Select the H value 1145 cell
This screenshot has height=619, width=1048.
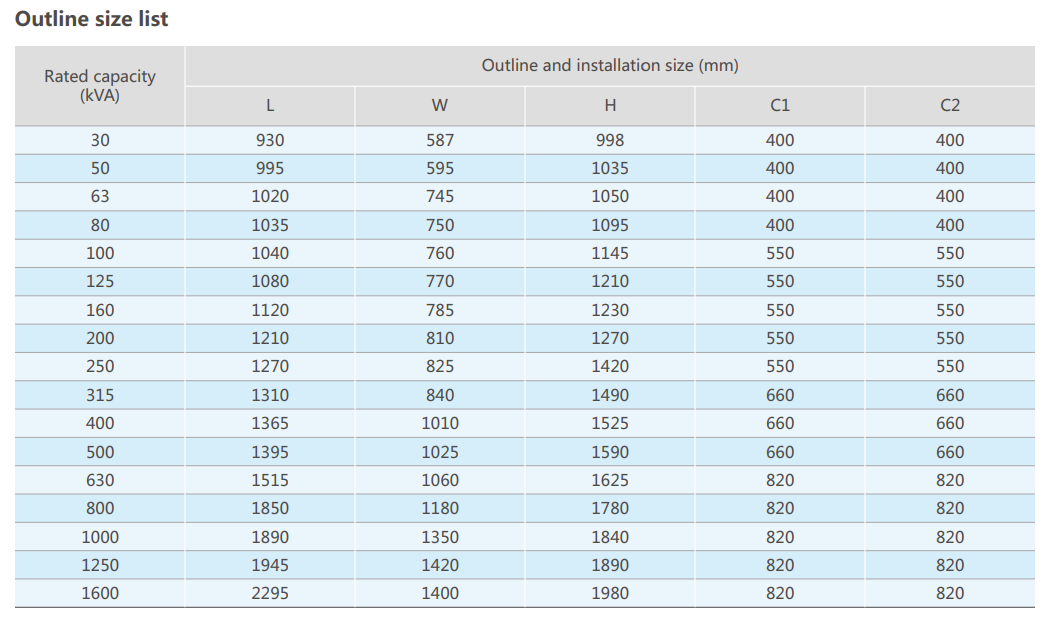tap(610, 254)
